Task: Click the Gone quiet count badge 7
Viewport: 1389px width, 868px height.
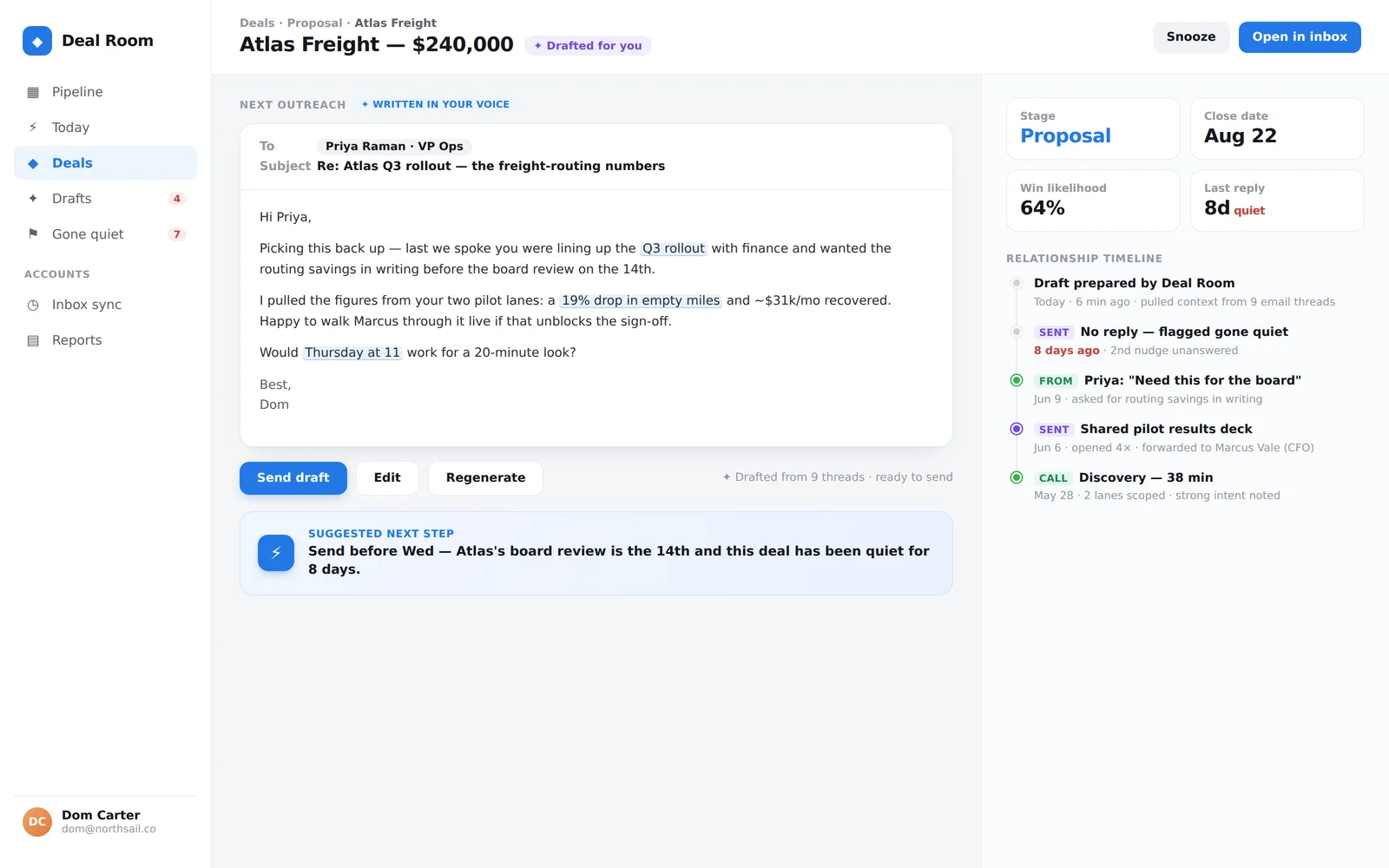Action: pyautogui.click(x=177, y=234)
